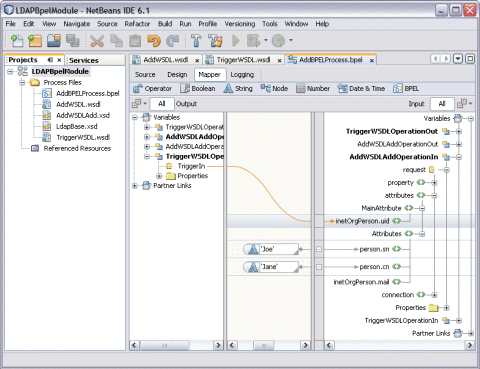Open the Operator mapper palette
The image size is (480, 369).
[x=152, y=89]
